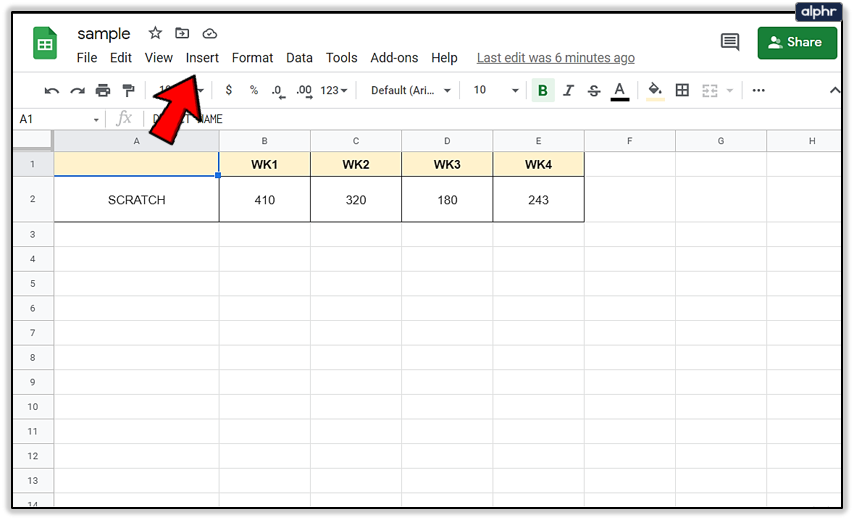Click the Share button
The image size is (854, 520).
click(x=797, y=42)
